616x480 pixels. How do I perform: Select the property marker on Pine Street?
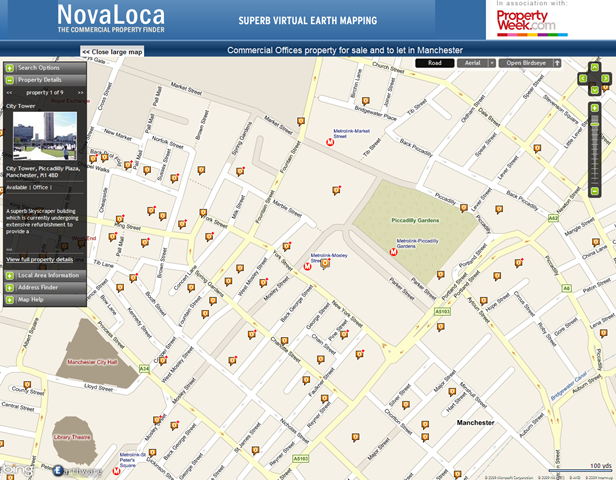point(345,335)
